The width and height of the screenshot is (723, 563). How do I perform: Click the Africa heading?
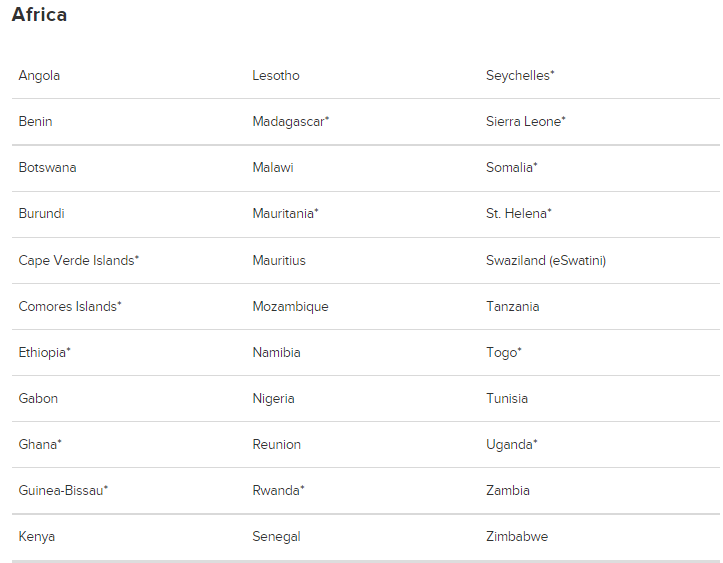point(39,15)
